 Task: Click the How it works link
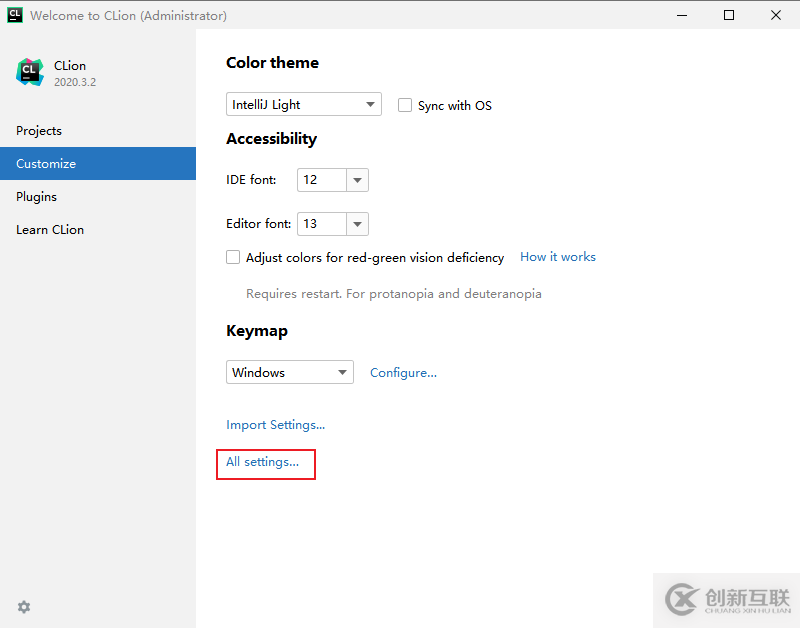pos(557,257)
